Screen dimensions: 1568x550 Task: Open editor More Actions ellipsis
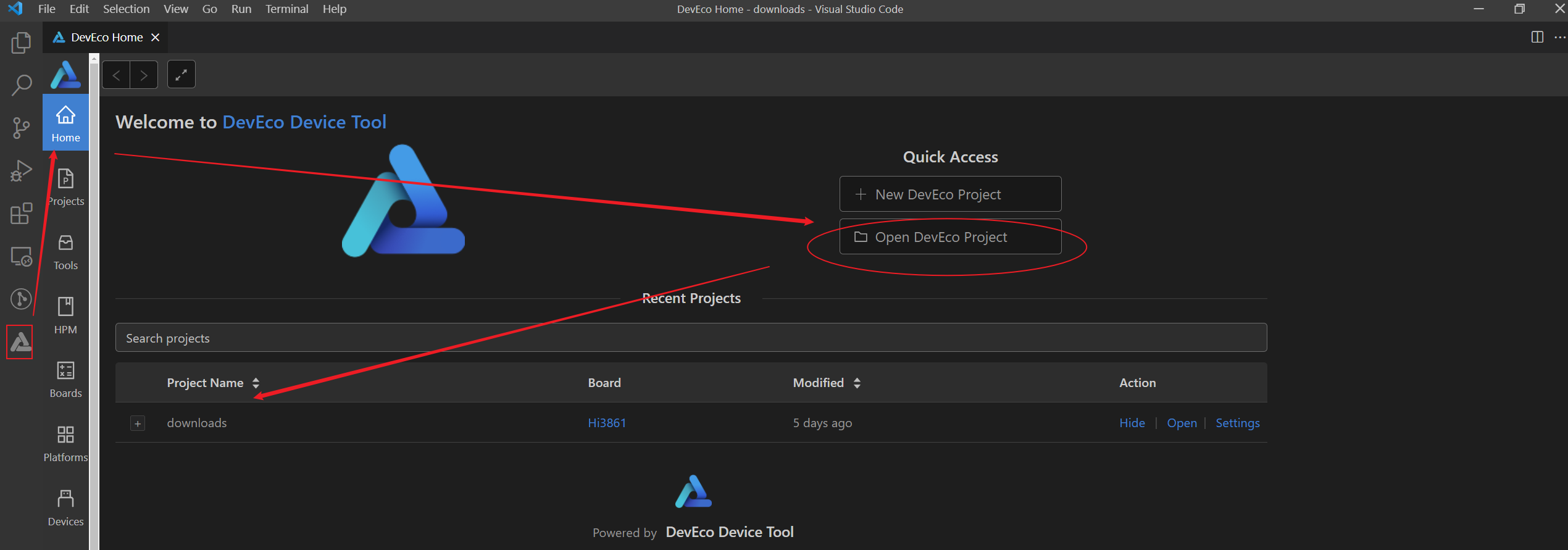1559,37
